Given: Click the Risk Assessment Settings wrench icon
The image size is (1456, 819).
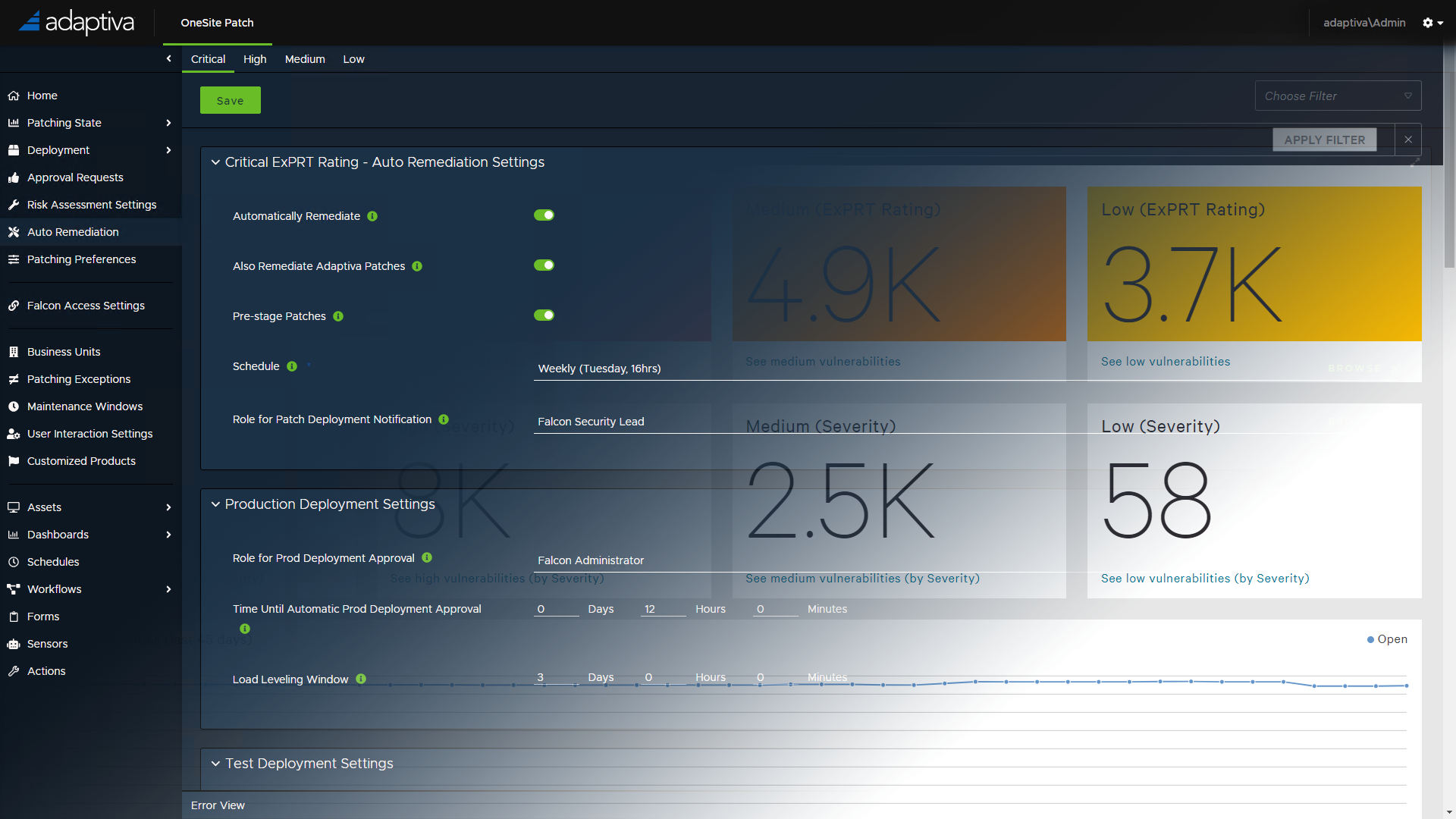Looking at the screenshot, I should 13,205.
